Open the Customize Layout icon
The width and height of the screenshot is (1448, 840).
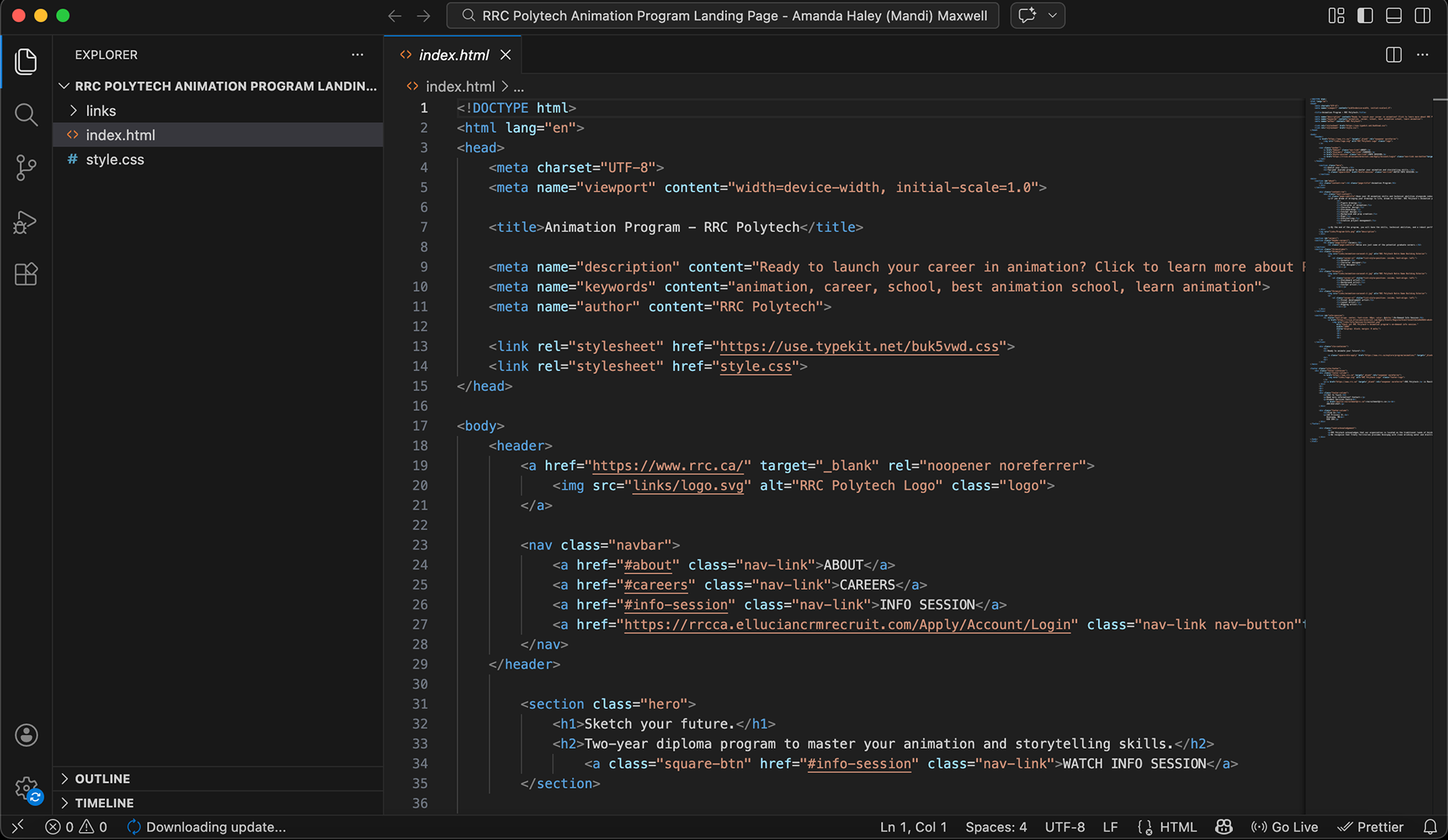click(x=1336, y=16)
